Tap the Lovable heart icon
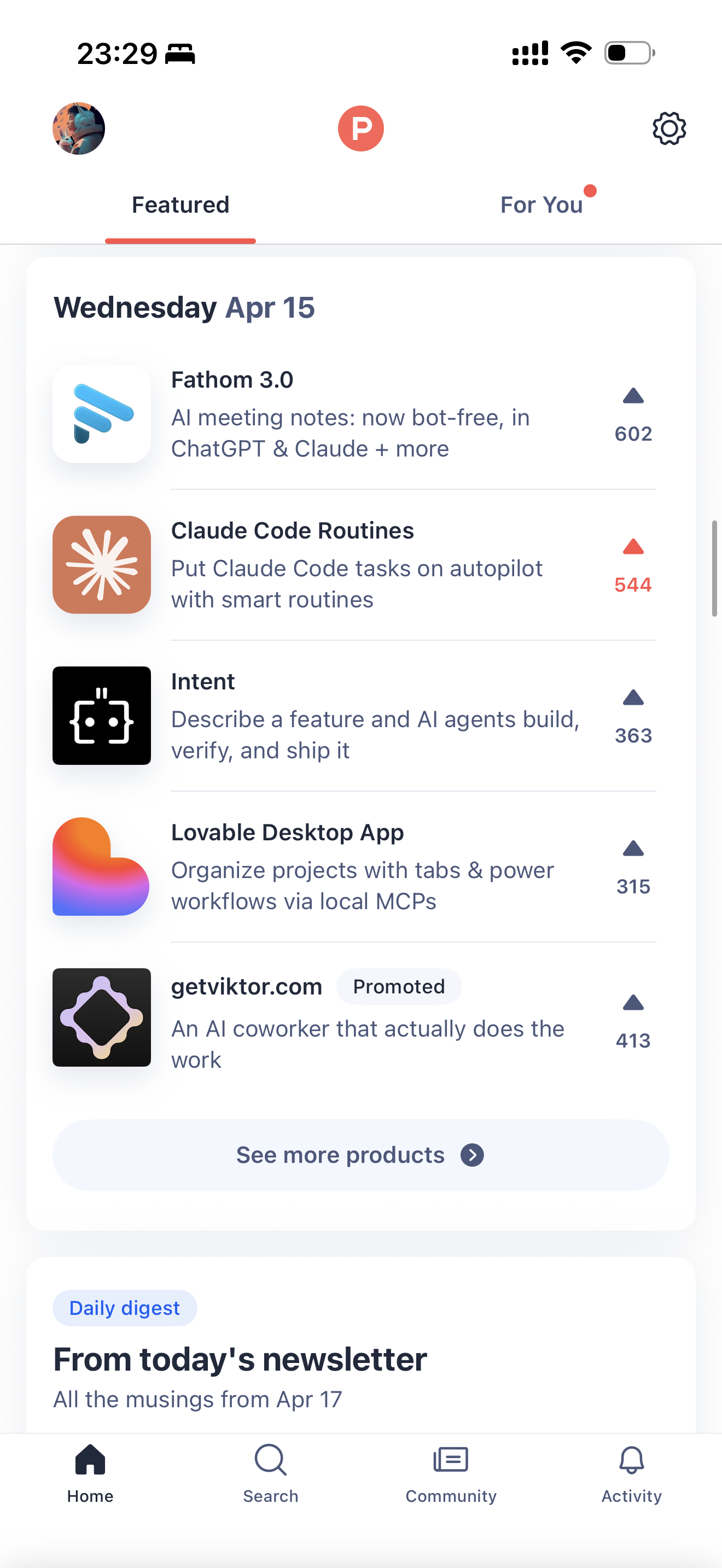Image resolution: width=722 pixels, height=1568 pixels. coord(102,867)
